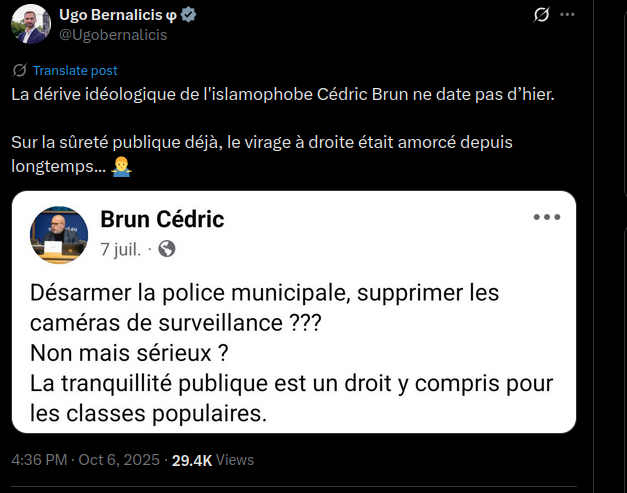Screen dimensions: 627x493
Task: Click the Brun Cédric name in the image
Action: 162,219
